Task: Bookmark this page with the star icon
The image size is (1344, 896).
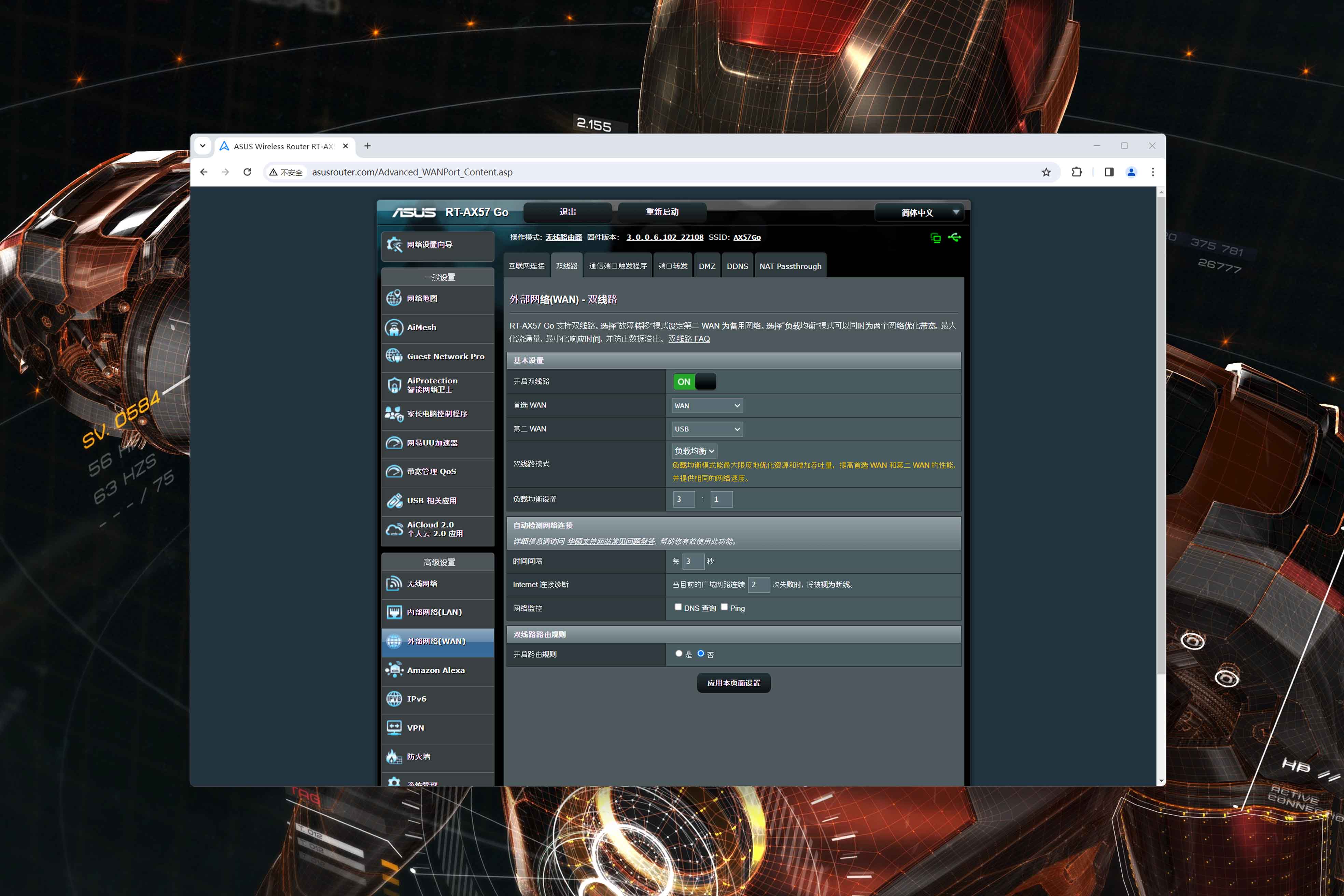Action: (x=1046, y=172)
